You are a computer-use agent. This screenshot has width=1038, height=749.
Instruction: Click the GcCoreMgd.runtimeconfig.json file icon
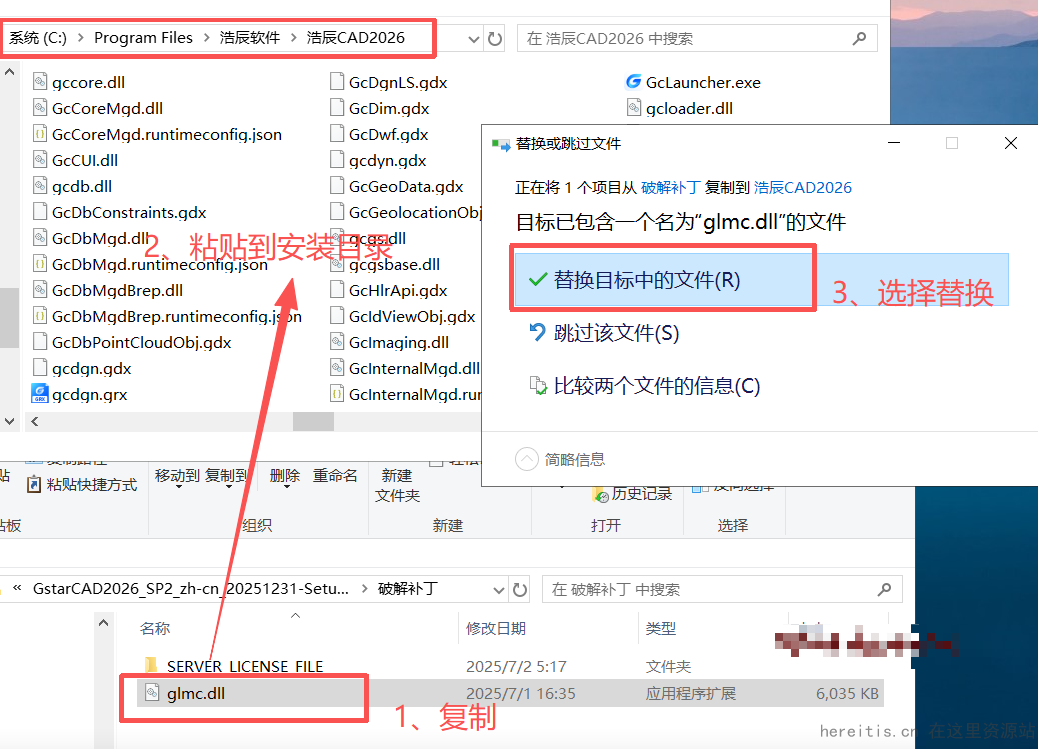click(40, 134)
